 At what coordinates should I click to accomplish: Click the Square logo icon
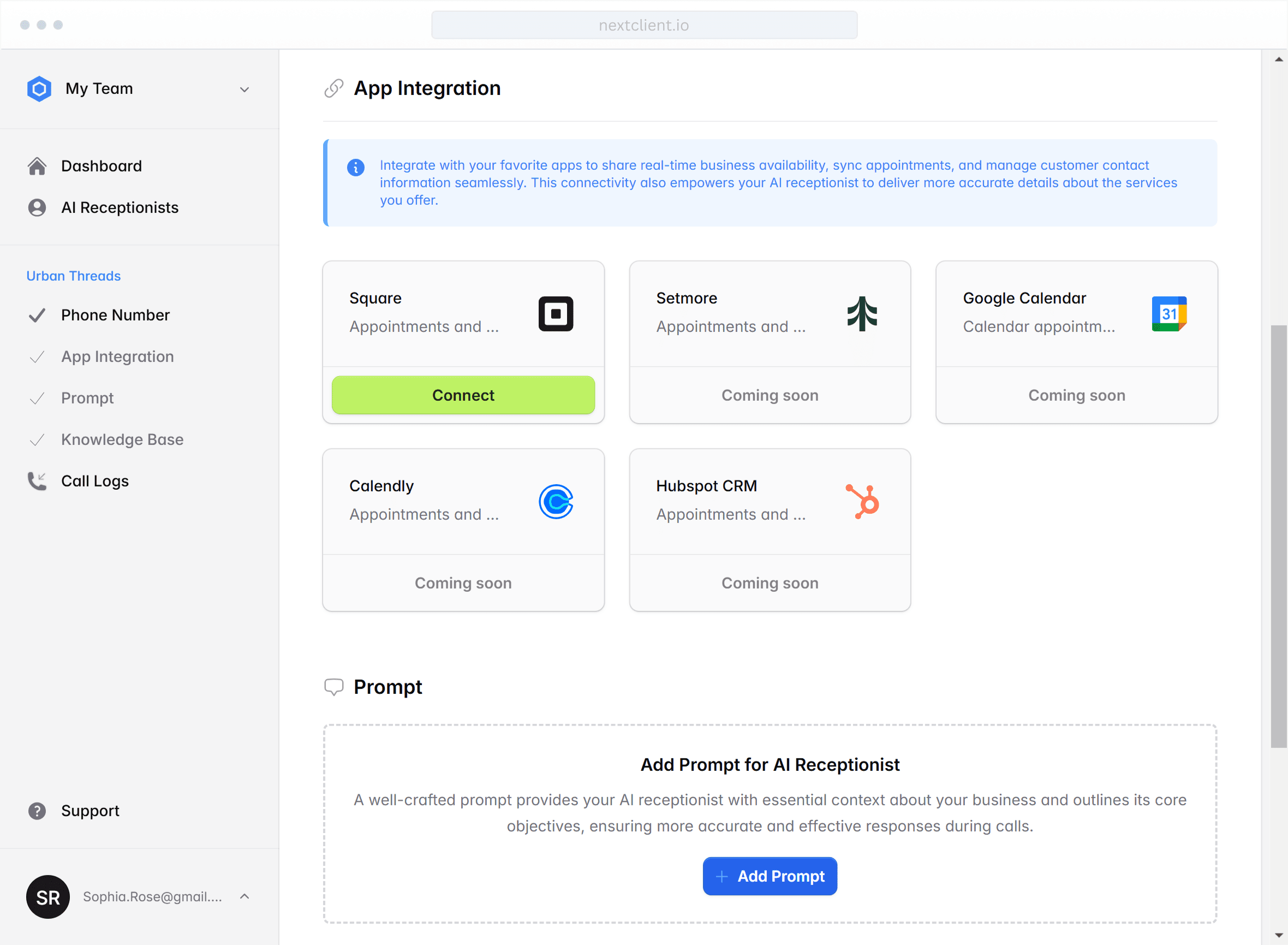coord(556,313)
